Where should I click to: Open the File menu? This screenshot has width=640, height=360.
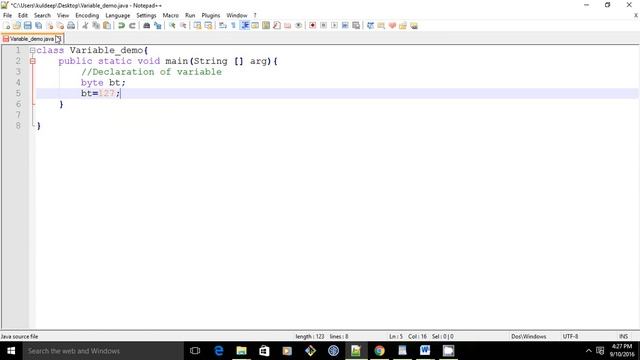pos(7,15)
